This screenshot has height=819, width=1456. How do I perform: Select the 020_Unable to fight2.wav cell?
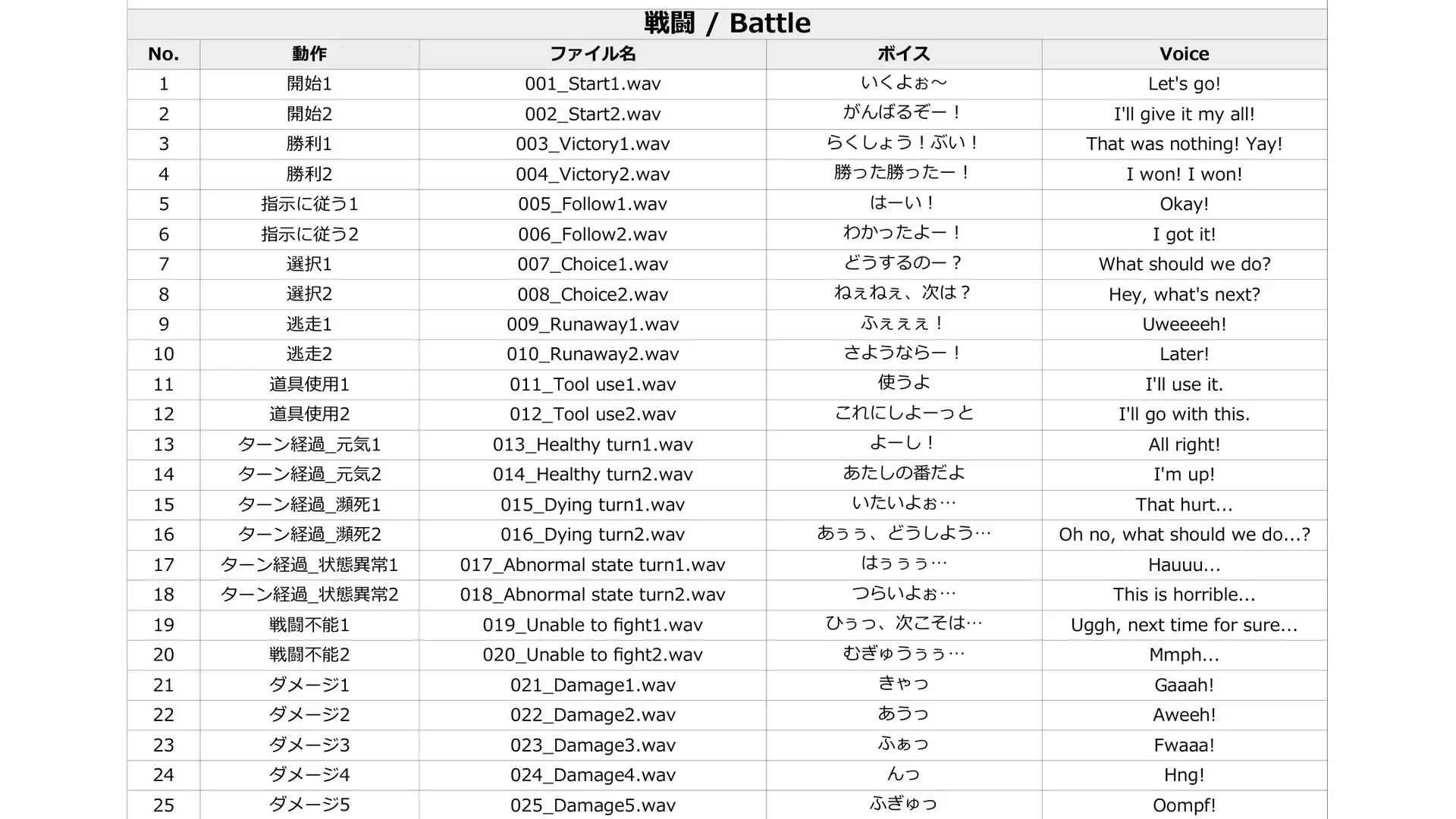click(x=593, y=654)
